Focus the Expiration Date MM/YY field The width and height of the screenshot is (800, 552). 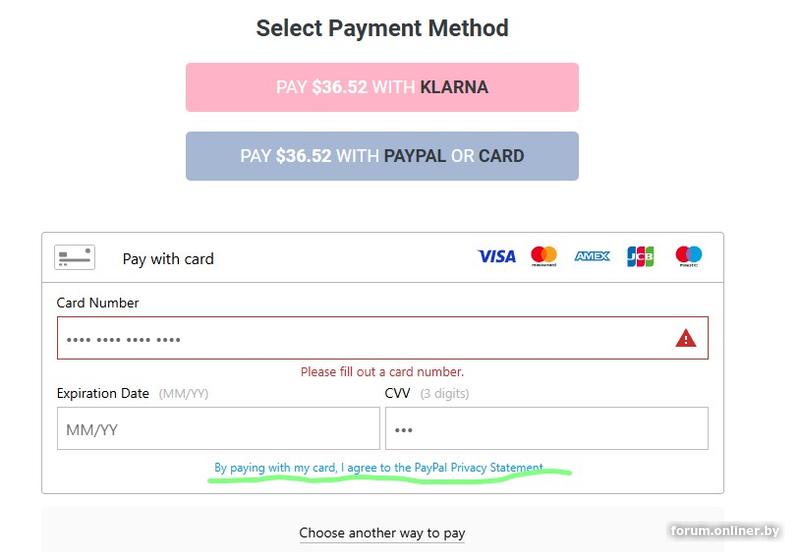[218, 429]
